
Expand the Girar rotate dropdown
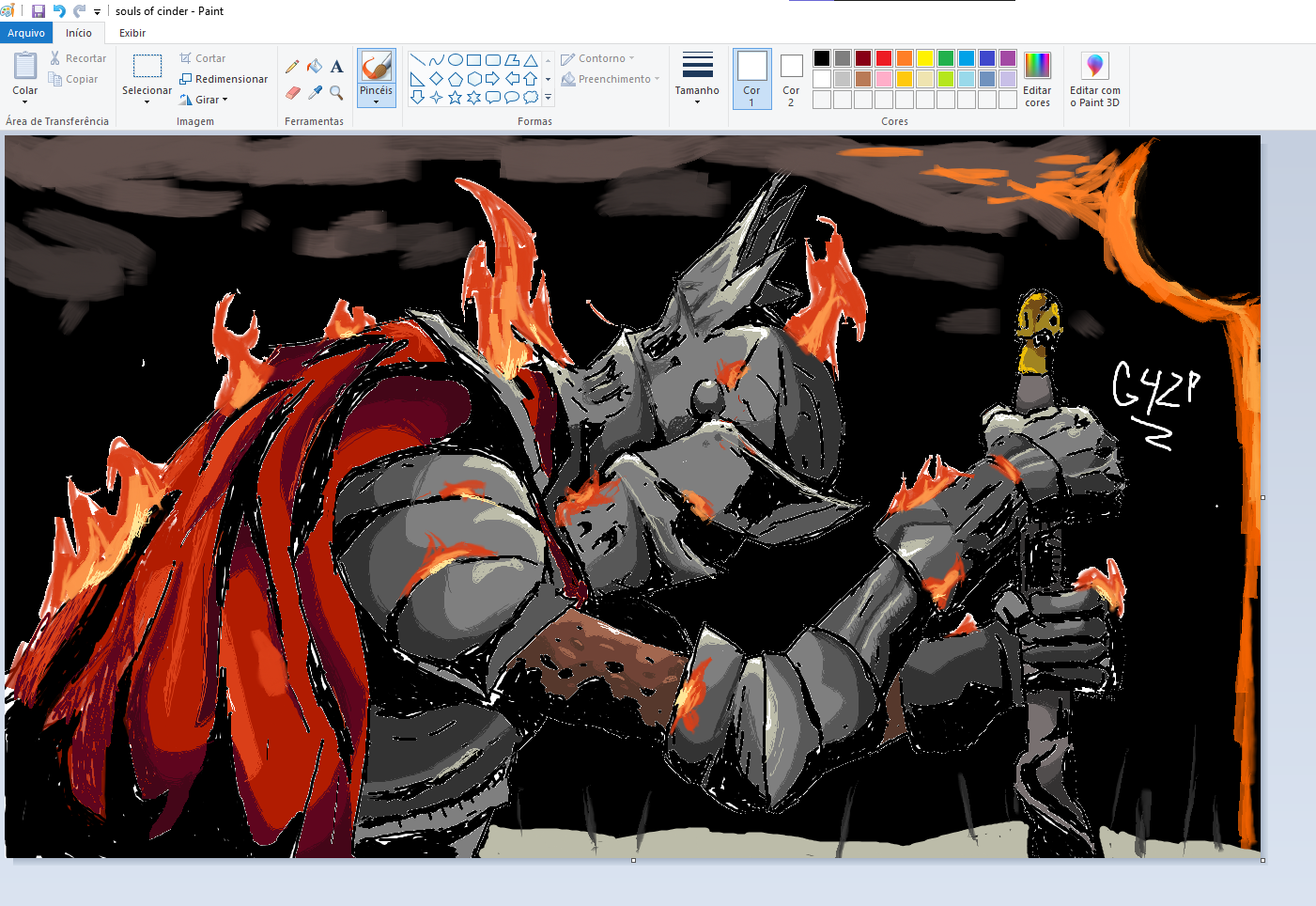[x=211, y=100]
